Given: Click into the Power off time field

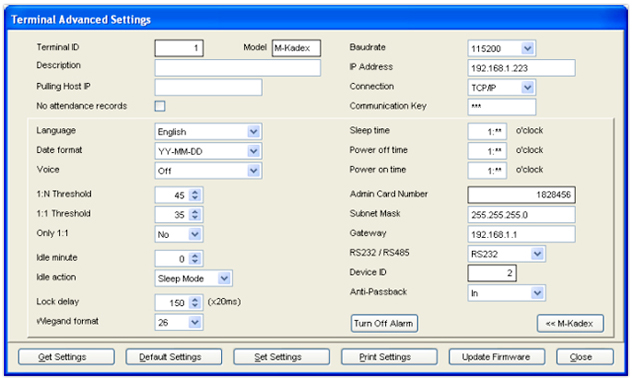Looking at the screenshot, I should click(x=487, y=151).
